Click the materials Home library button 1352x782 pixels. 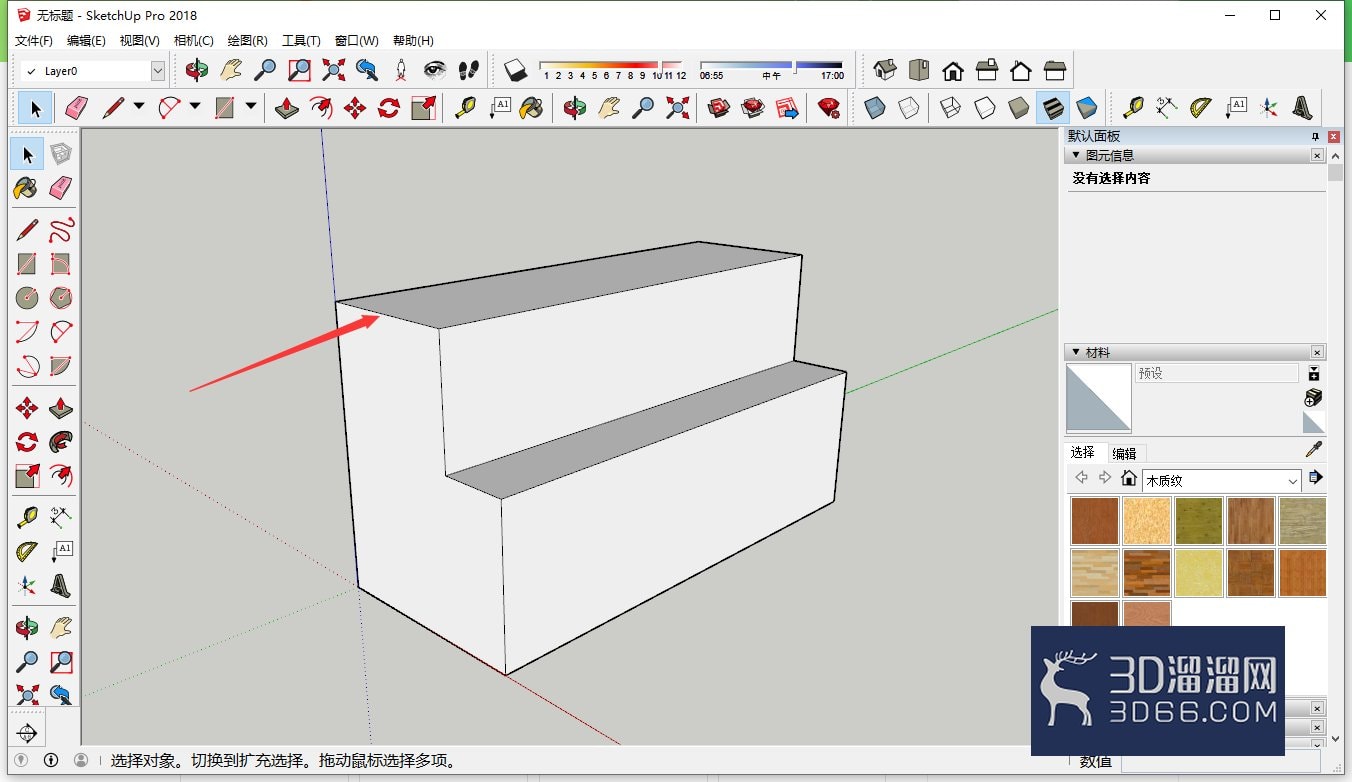click(1129, 478)
